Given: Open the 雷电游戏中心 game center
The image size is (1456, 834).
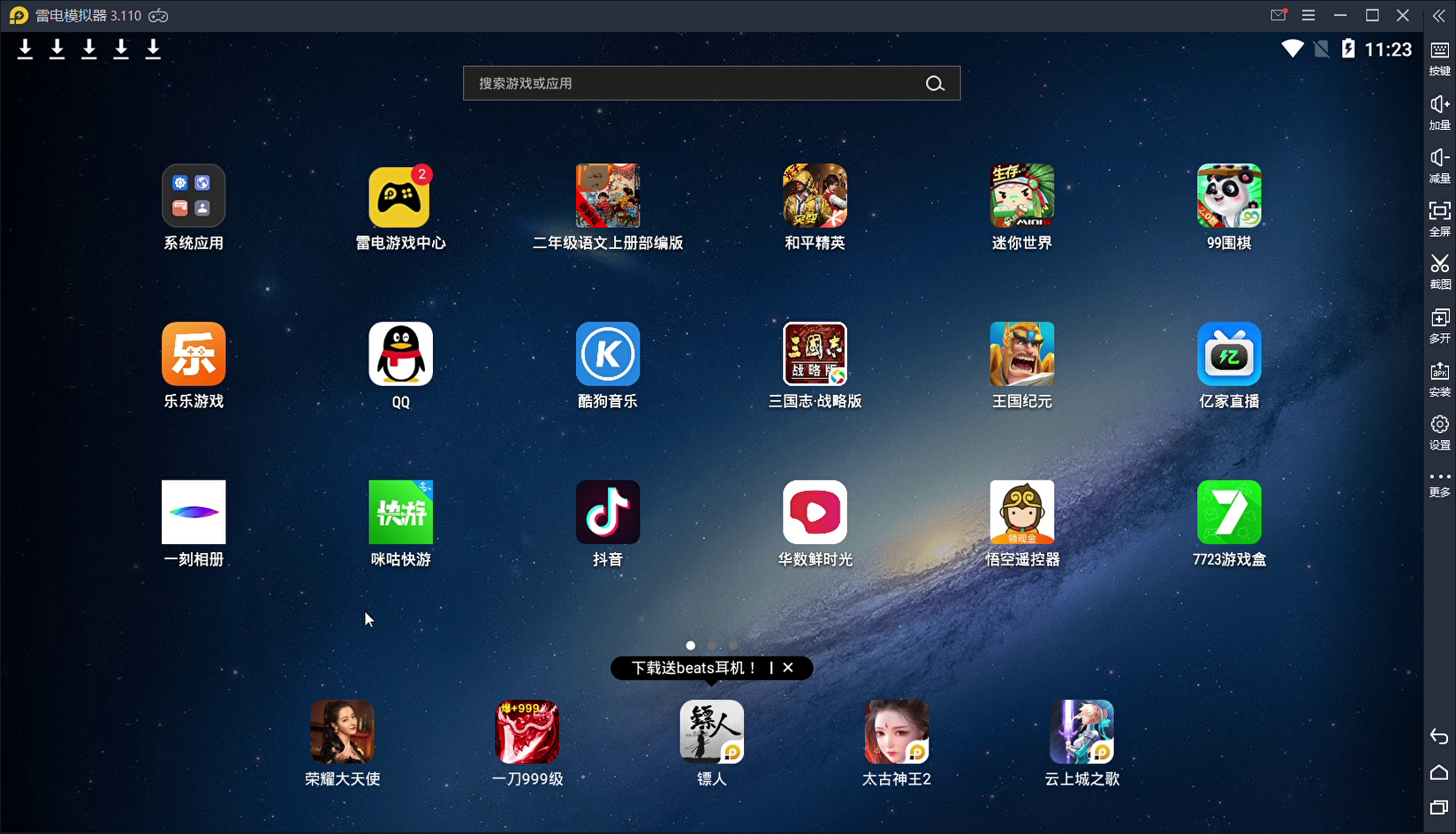Looking at the screenshot, I should click(399, 197).
